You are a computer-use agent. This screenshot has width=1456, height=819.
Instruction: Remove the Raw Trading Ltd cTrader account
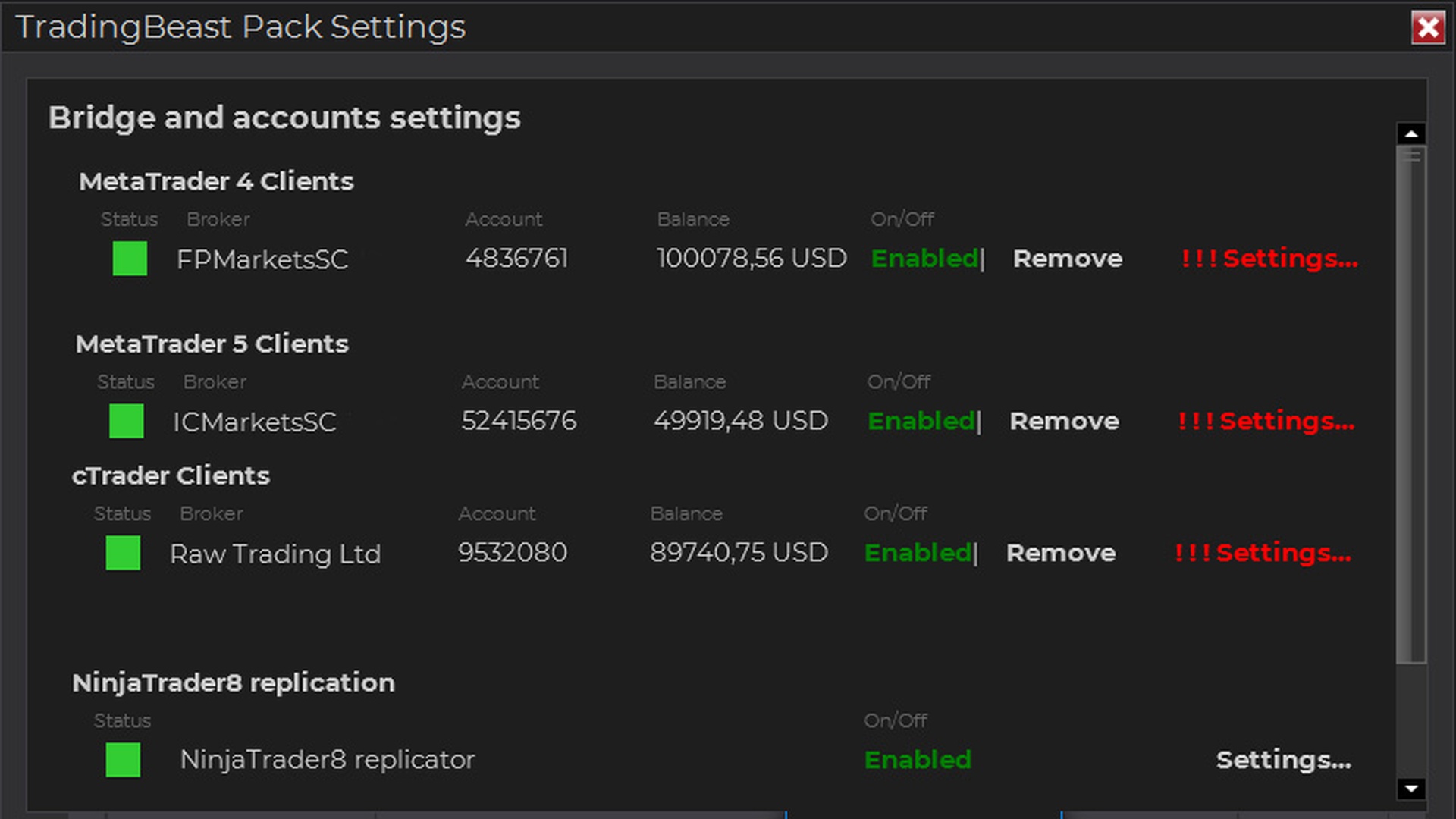point(1060,553)
